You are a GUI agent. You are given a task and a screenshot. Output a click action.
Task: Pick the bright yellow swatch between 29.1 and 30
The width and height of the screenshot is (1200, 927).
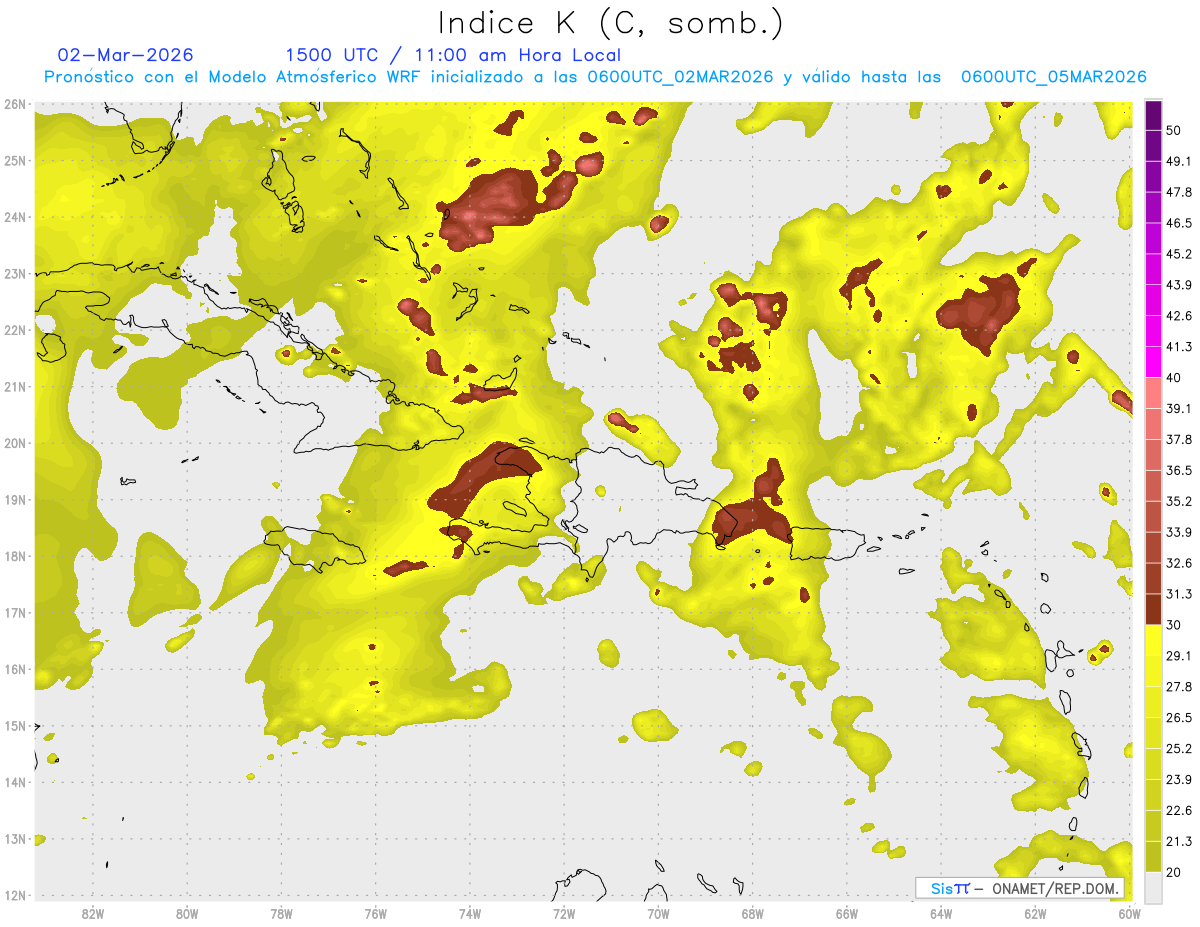click(1153, 640)
